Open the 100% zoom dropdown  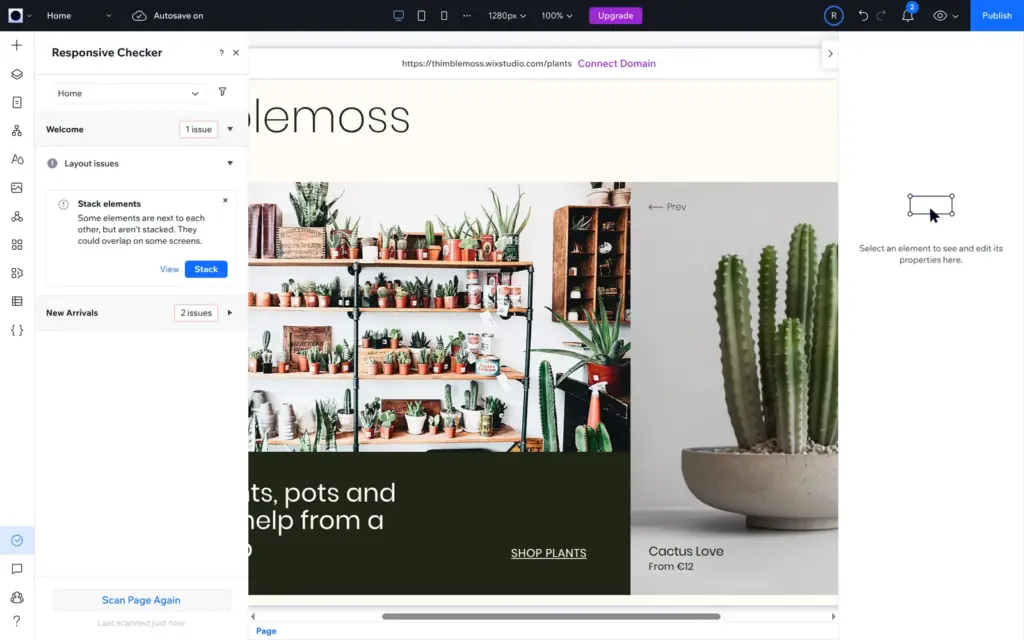point(556,15)
